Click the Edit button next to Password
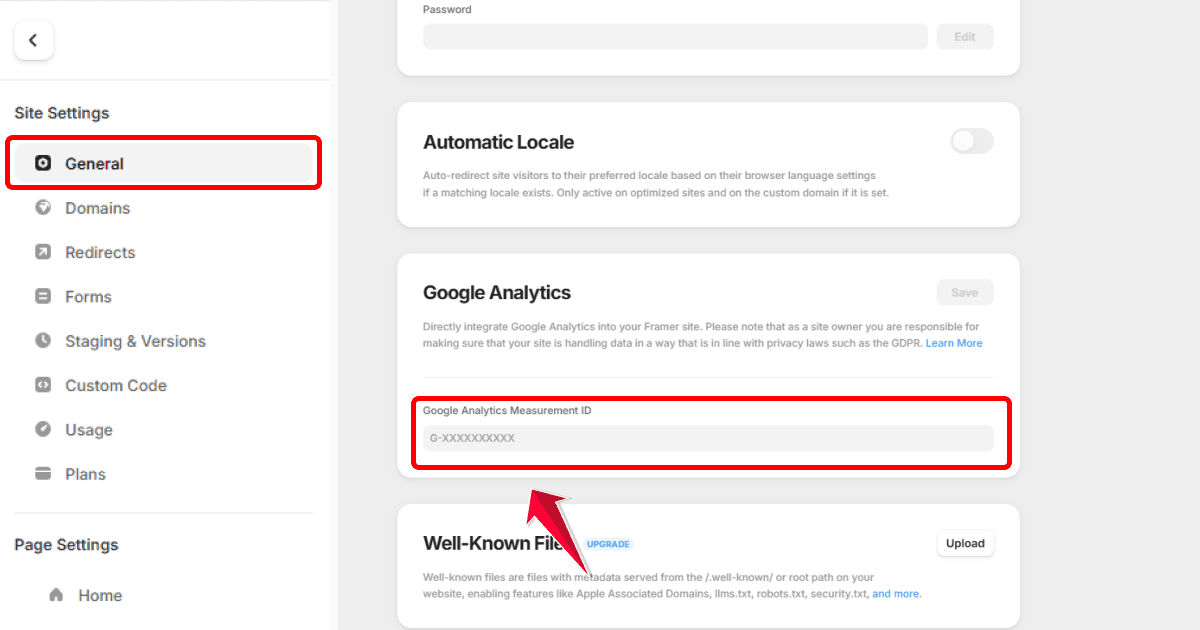The width and height of the screenshot is (1200, 630). (964, 36)
